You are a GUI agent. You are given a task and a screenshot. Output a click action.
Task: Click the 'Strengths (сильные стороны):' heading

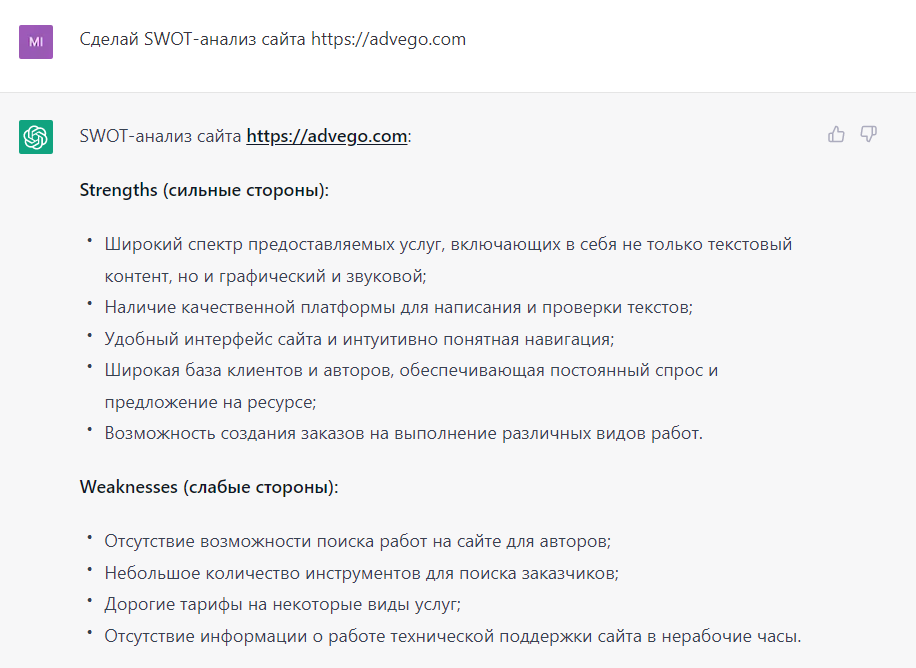click(x=204, y=190)
